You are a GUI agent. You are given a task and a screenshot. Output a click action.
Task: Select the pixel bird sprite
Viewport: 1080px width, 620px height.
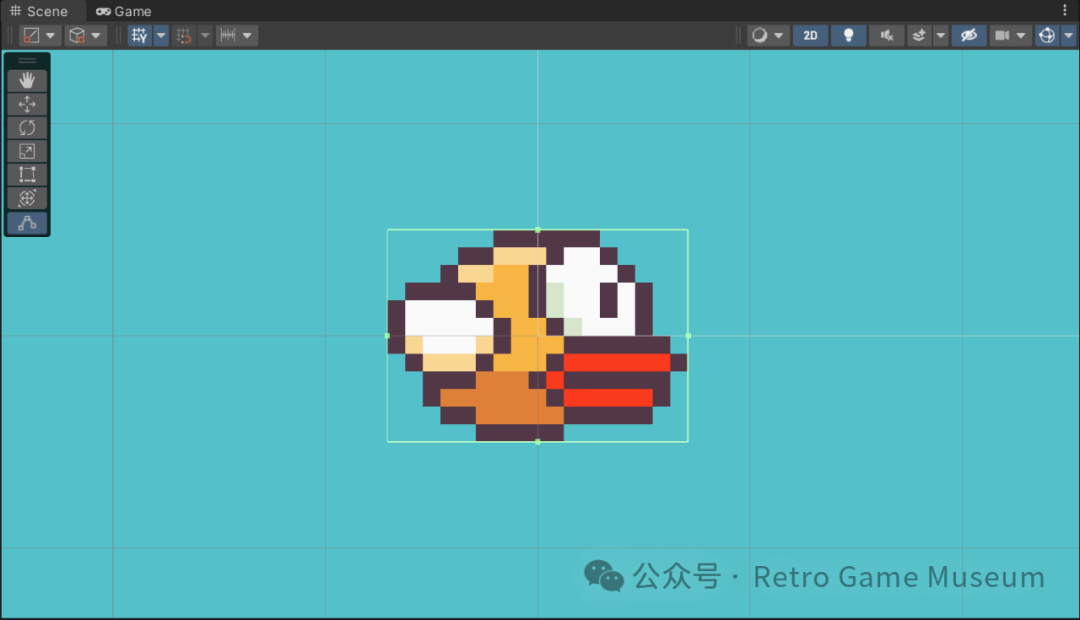pyautogui.click(x=537, y=335)
